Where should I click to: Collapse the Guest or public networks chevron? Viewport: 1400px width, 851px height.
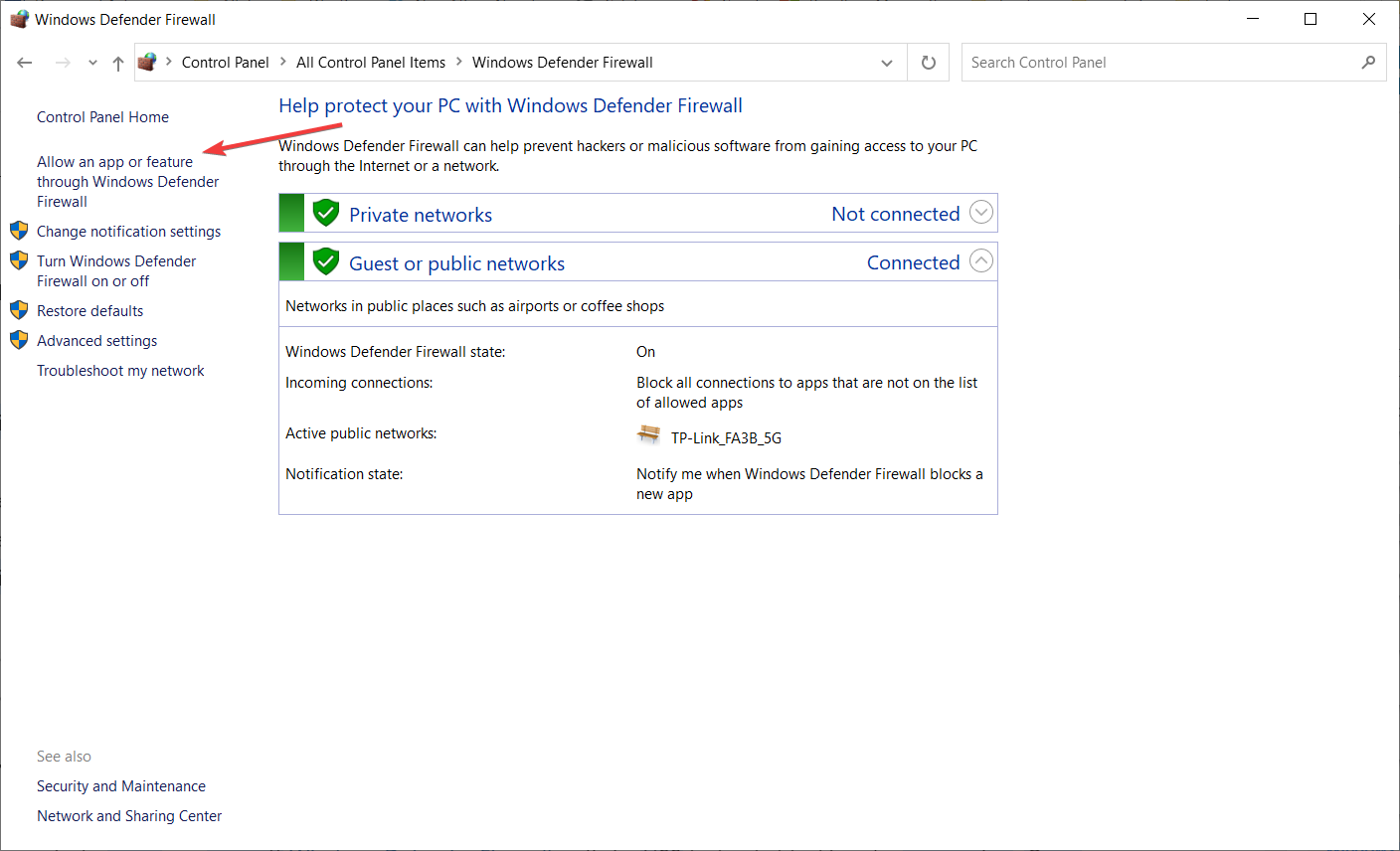pos(981,261)
